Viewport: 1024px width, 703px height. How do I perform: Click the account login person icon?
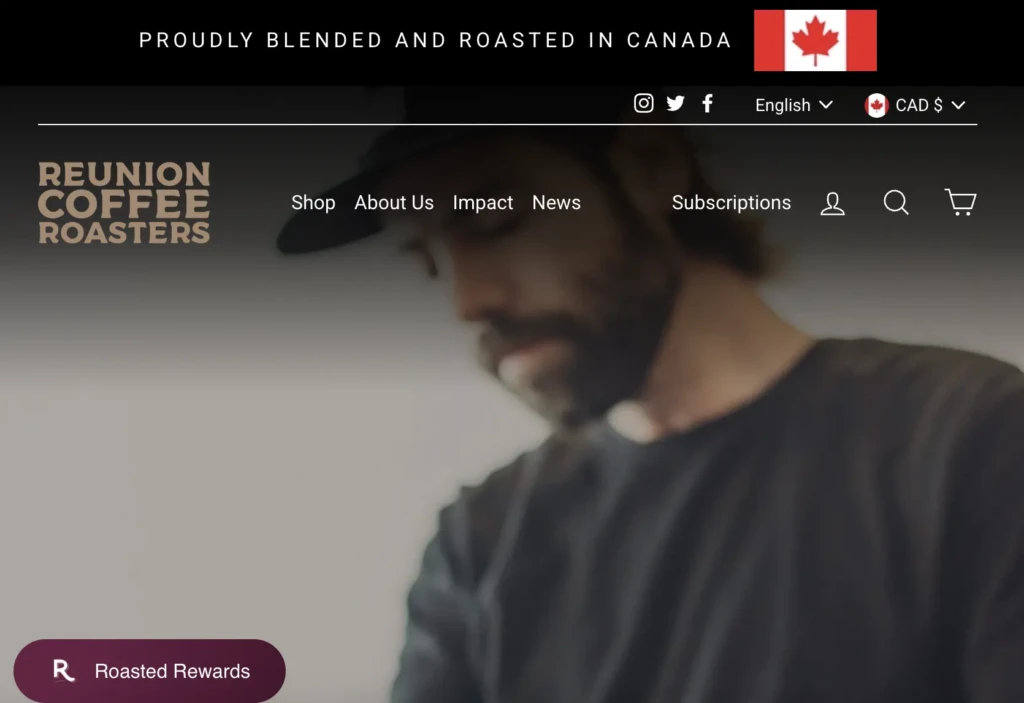tap(833, 203)
